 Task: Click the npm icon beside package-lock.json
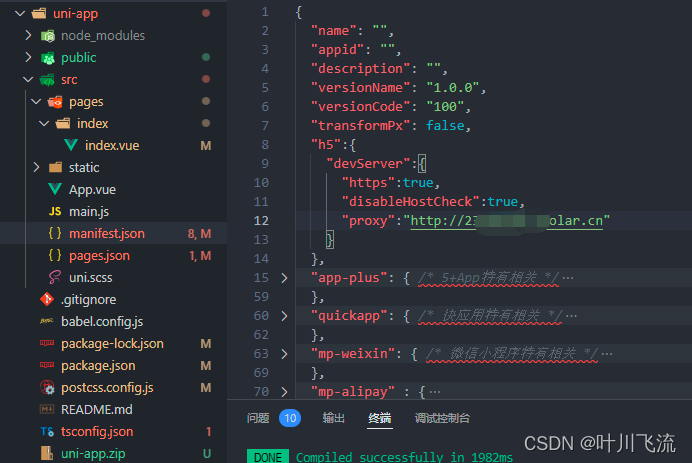coord(47,343)
